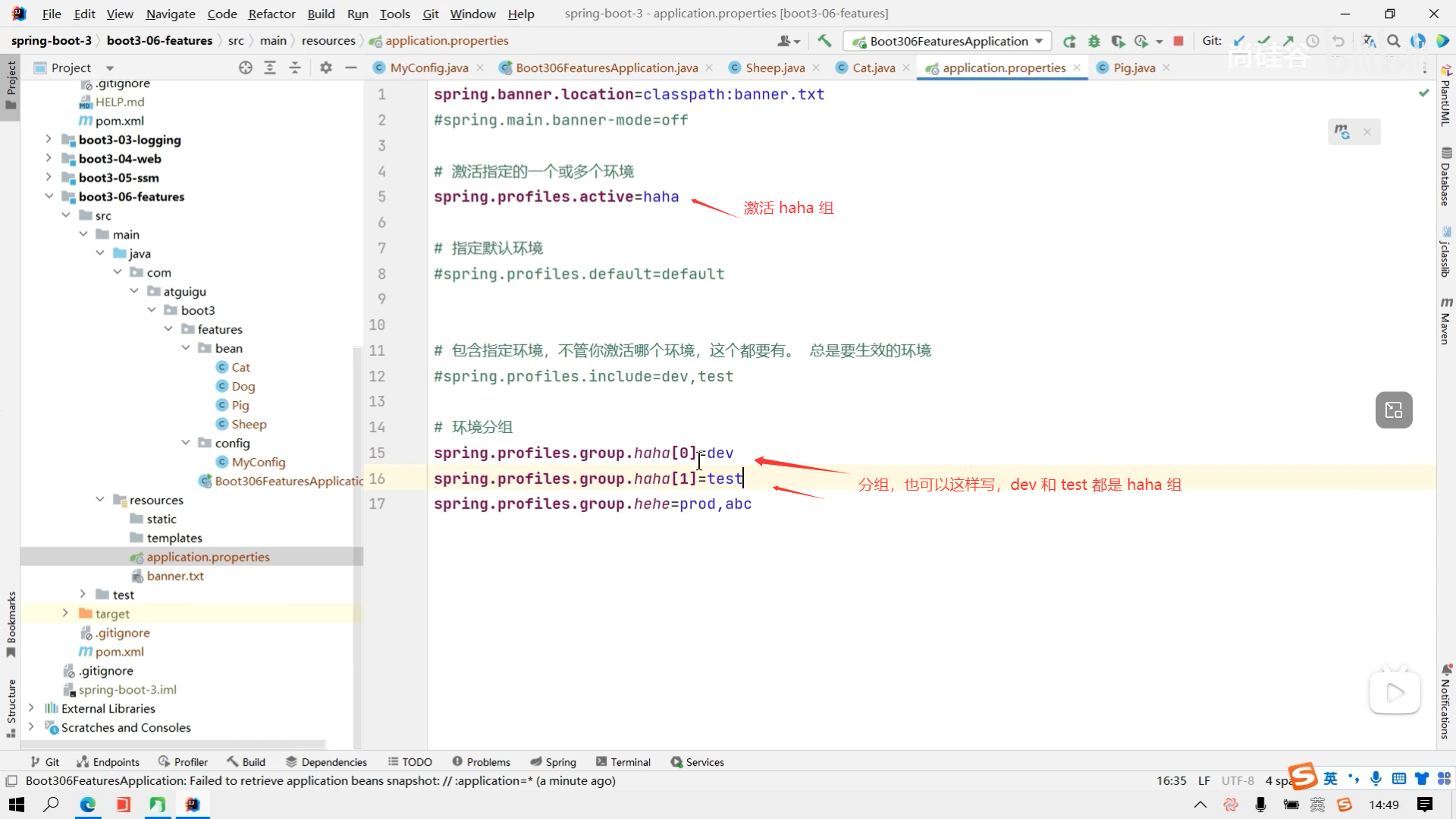Stop the running application
This screenshot has width=1456, height=819.
point(1178,41)
